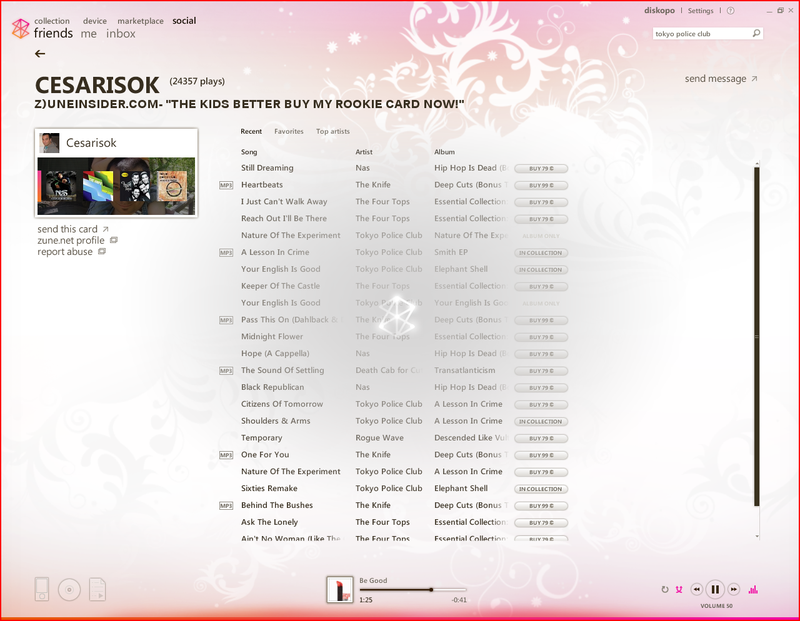This screenshot has height=621, width=800.
Task: Click the MP3 badge beside The Sound Of Settling
Action: (x=226, y=370)
